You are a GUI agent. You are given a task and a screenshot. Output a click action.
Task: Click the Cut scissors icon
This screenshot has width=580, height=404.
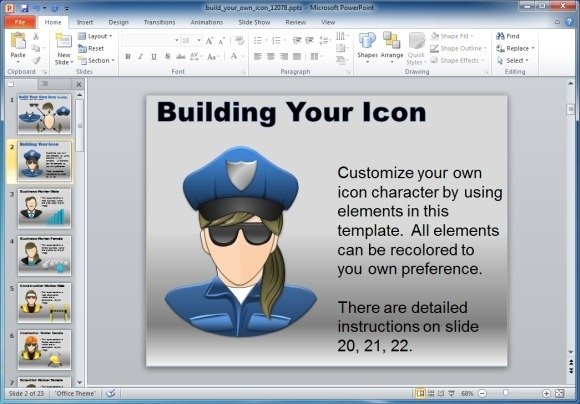pyautogui.click(x=36, y=36)
